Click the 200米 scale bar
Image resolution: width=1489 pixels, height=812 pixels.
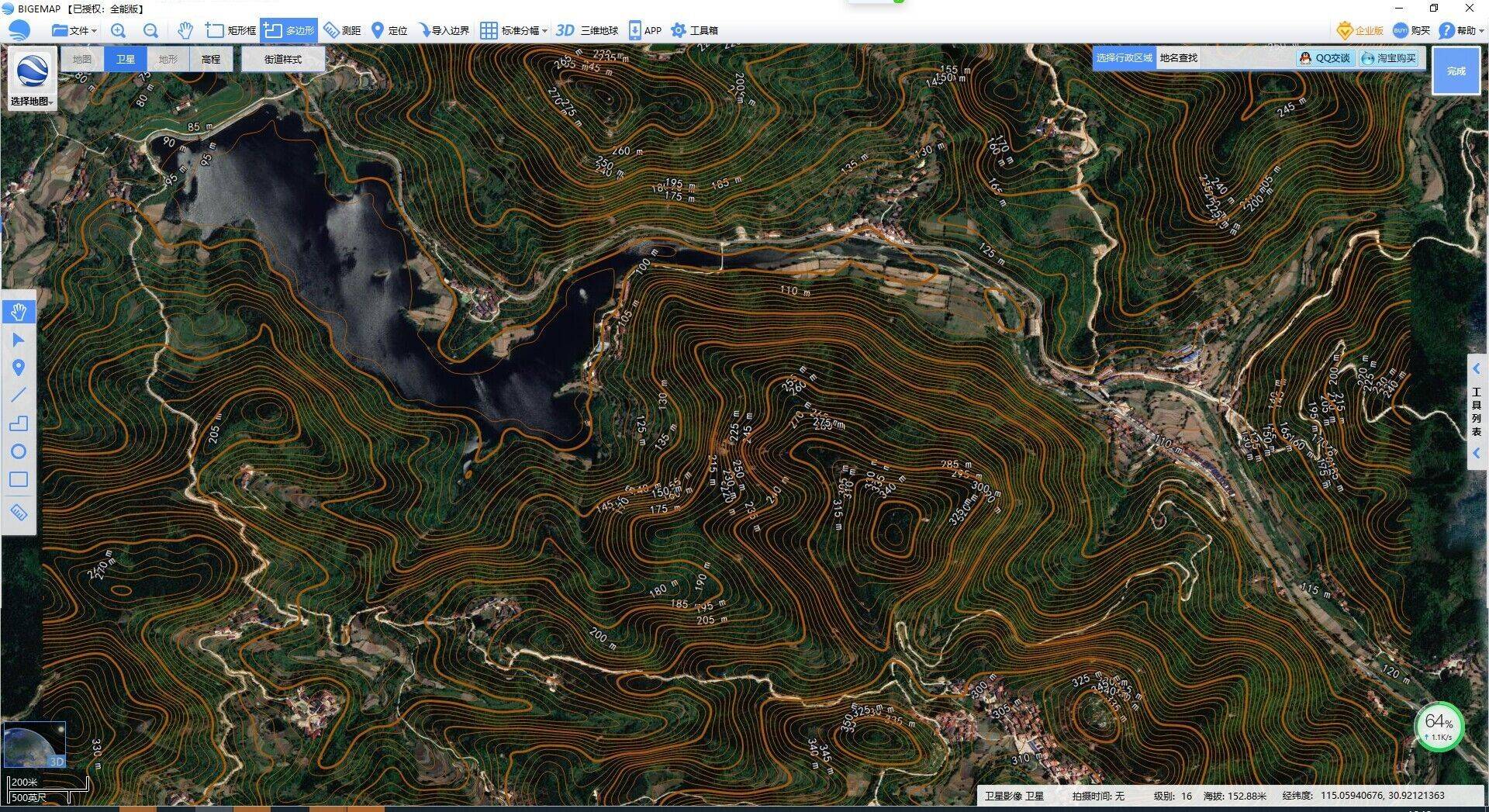point(48,783)
